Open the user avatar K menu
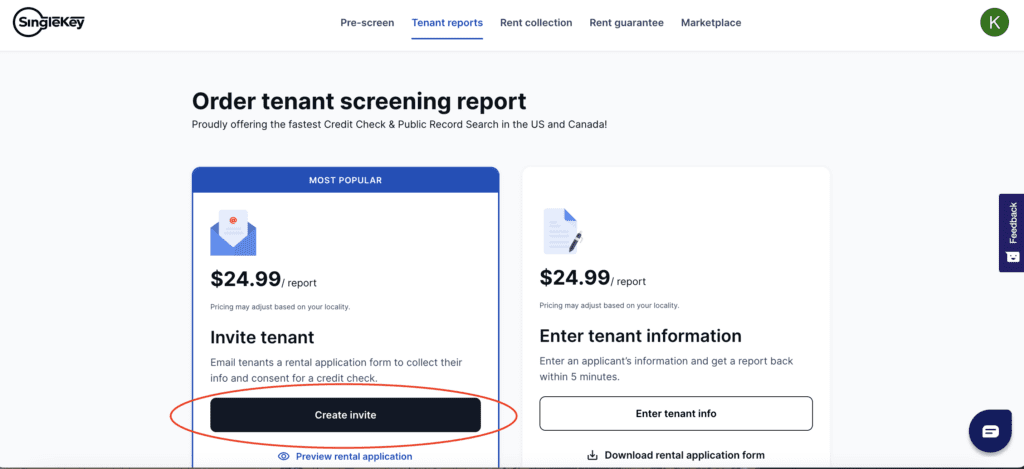The height and width of the screenshot is (469, 1024). pyautogui.click(x=993, y=22)
